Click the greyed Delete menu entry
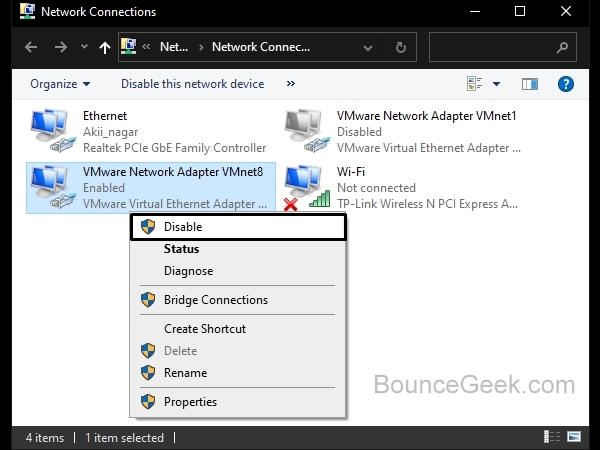This screenshot has width=600, height=450. (x=238, y=351)
